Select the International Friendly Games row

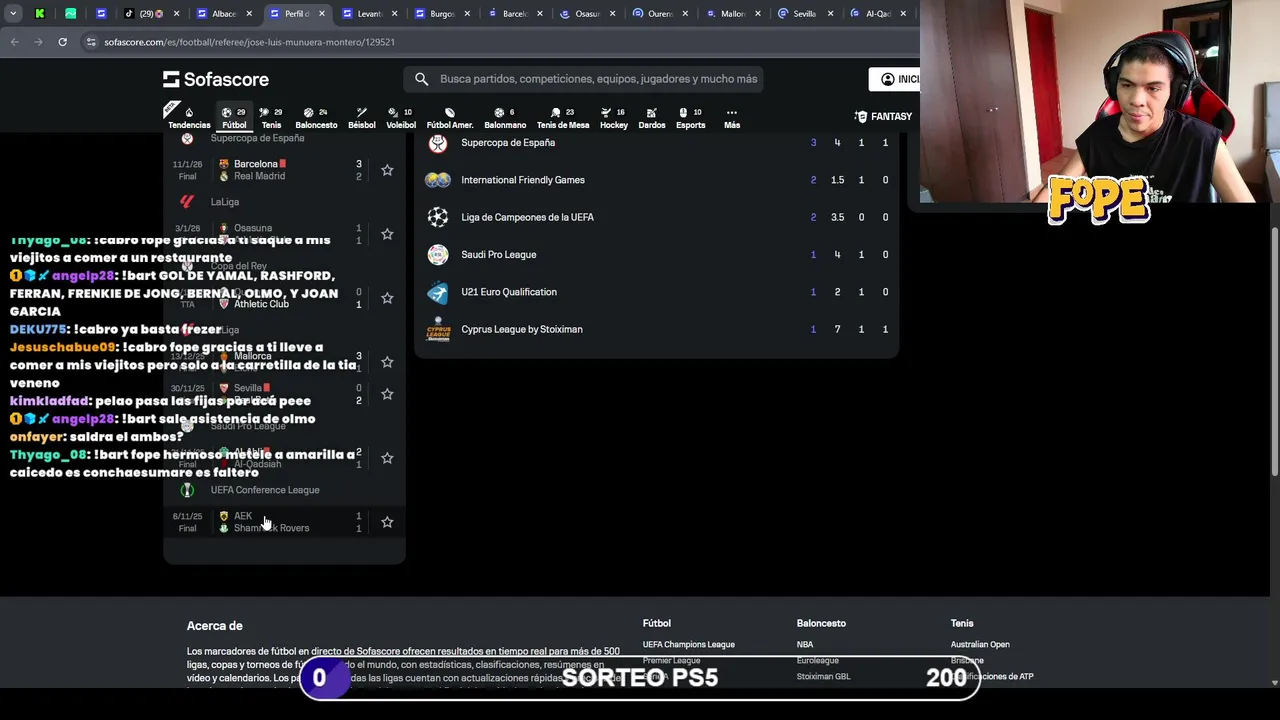pyautogui.click(x=656, y=180)
